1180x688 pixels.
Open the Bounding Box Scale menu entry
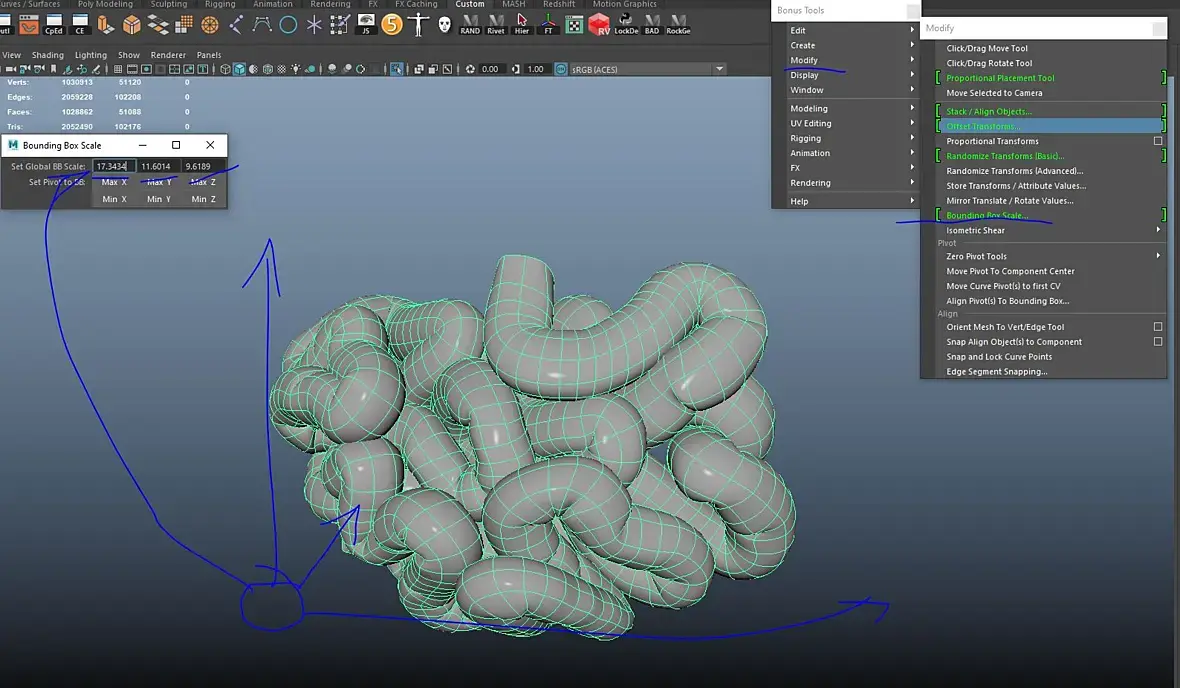(987, 215)
